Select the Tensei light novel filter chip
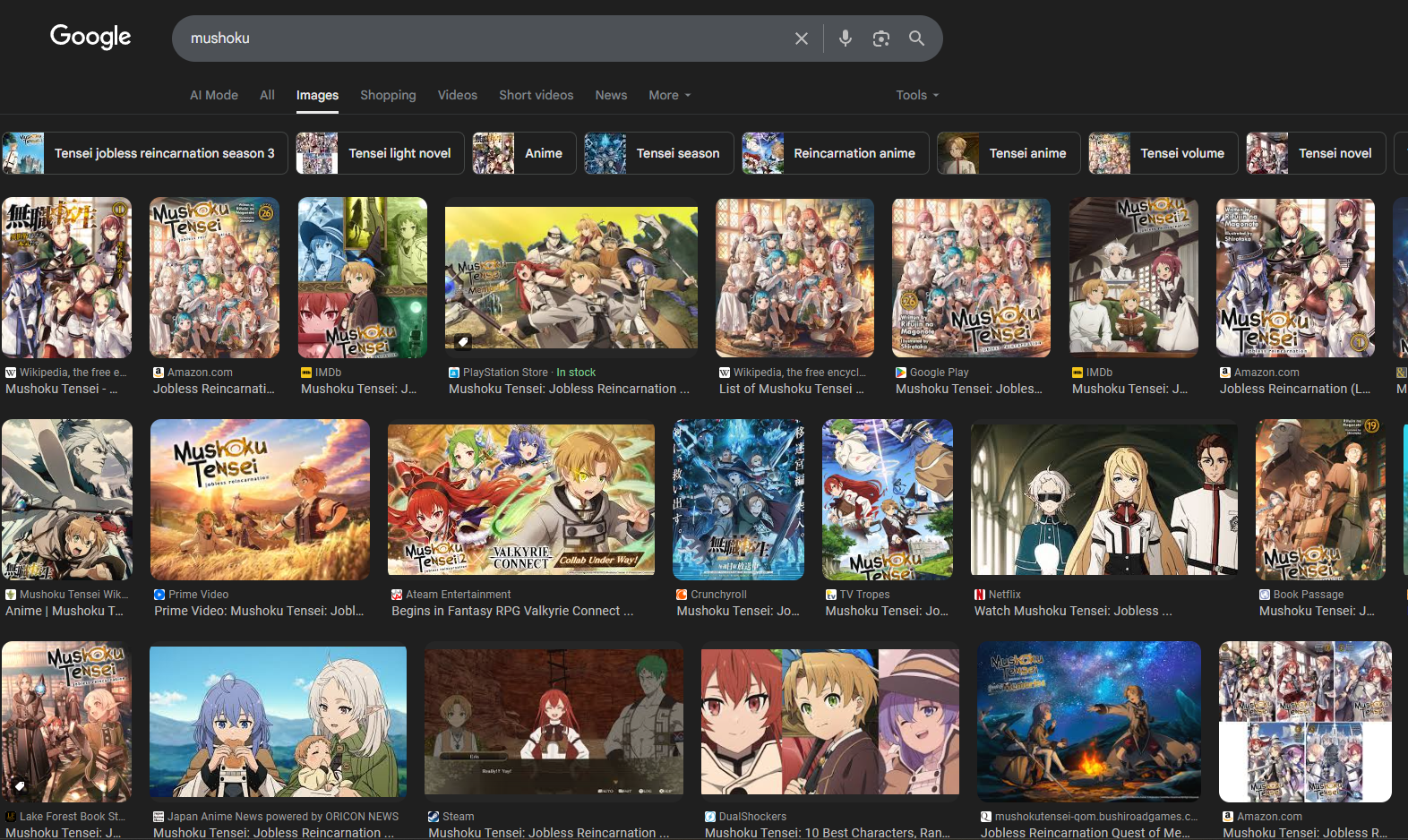The image size is (1408, 840). (x=381, y=153)
